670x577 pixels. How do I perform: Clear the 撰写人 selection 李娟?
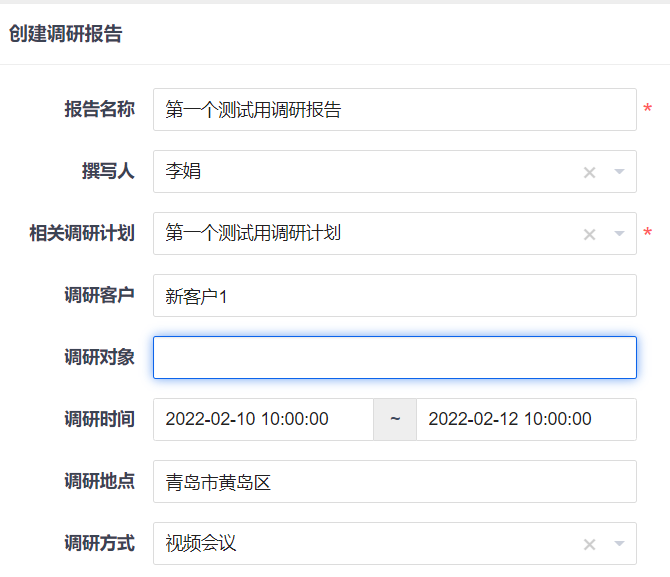(589, 172)
